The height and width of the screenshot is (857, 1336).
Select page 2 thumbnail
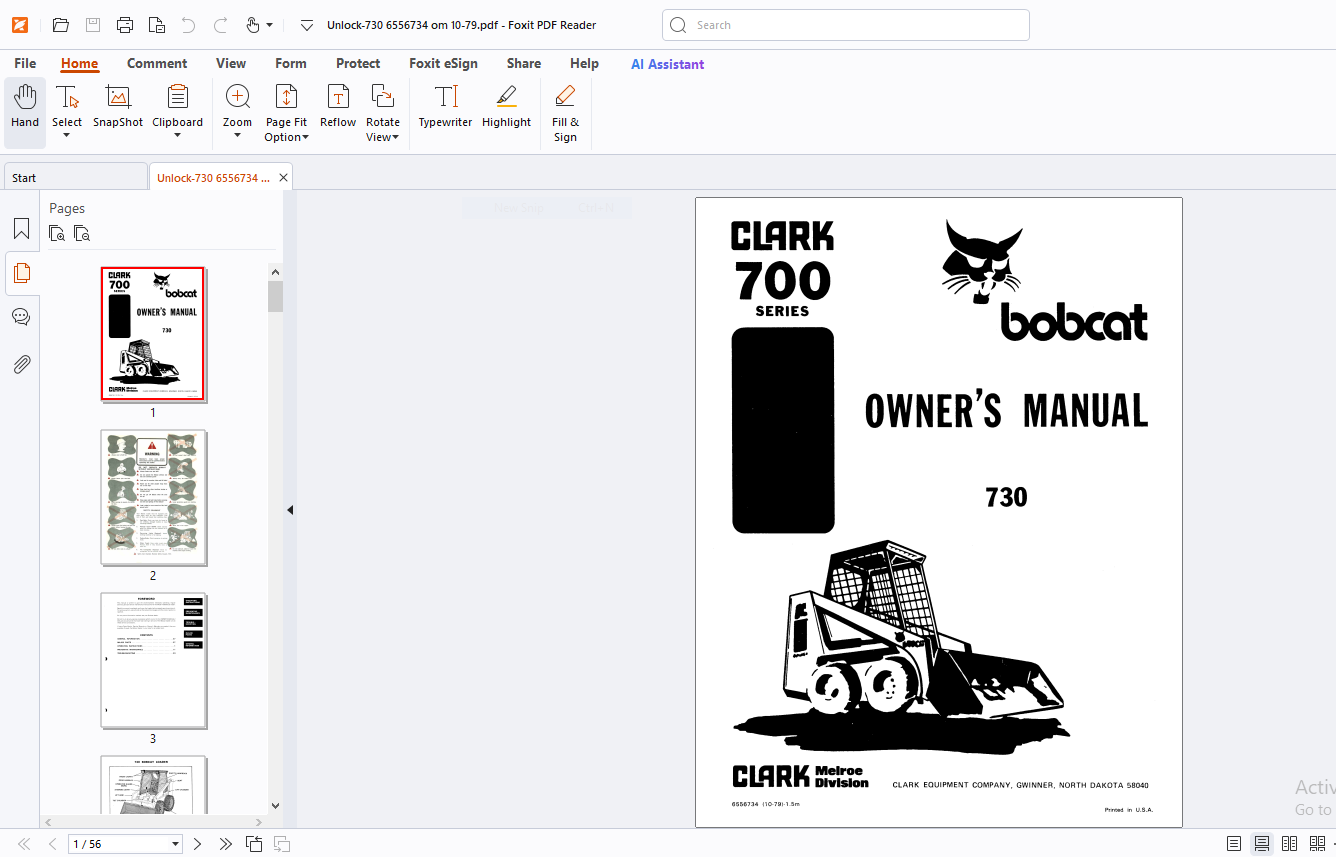[153, 497]
